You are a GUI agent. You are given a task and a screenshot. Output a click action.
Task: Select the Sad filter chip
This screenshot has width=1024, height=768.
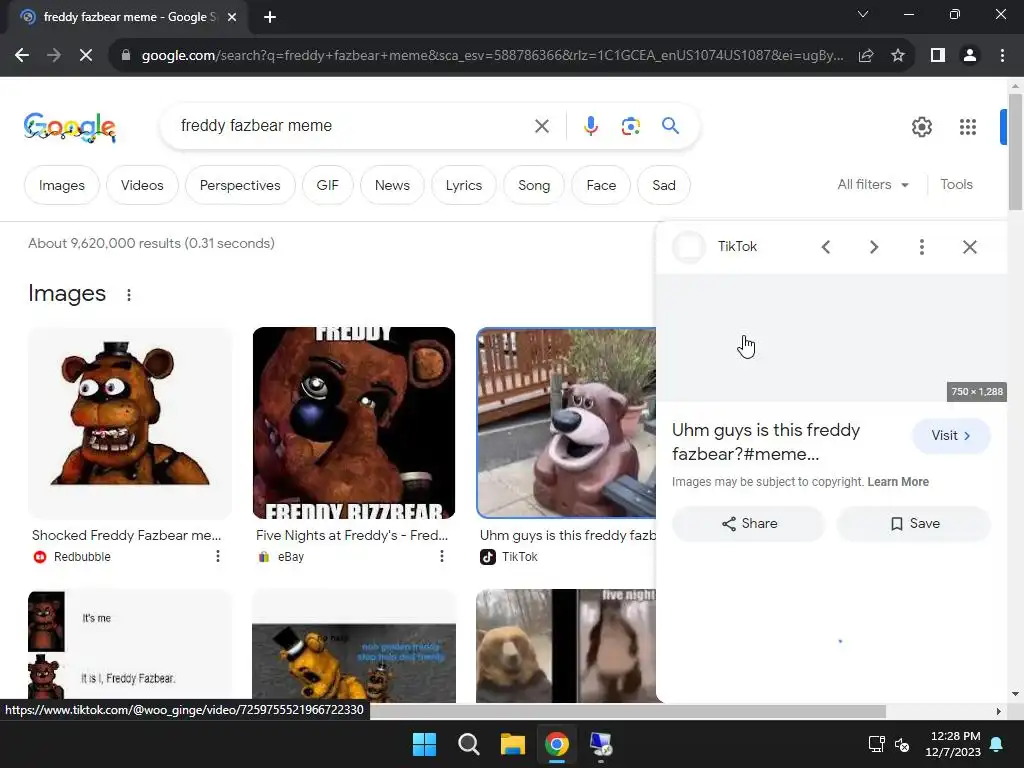(664, 185)
